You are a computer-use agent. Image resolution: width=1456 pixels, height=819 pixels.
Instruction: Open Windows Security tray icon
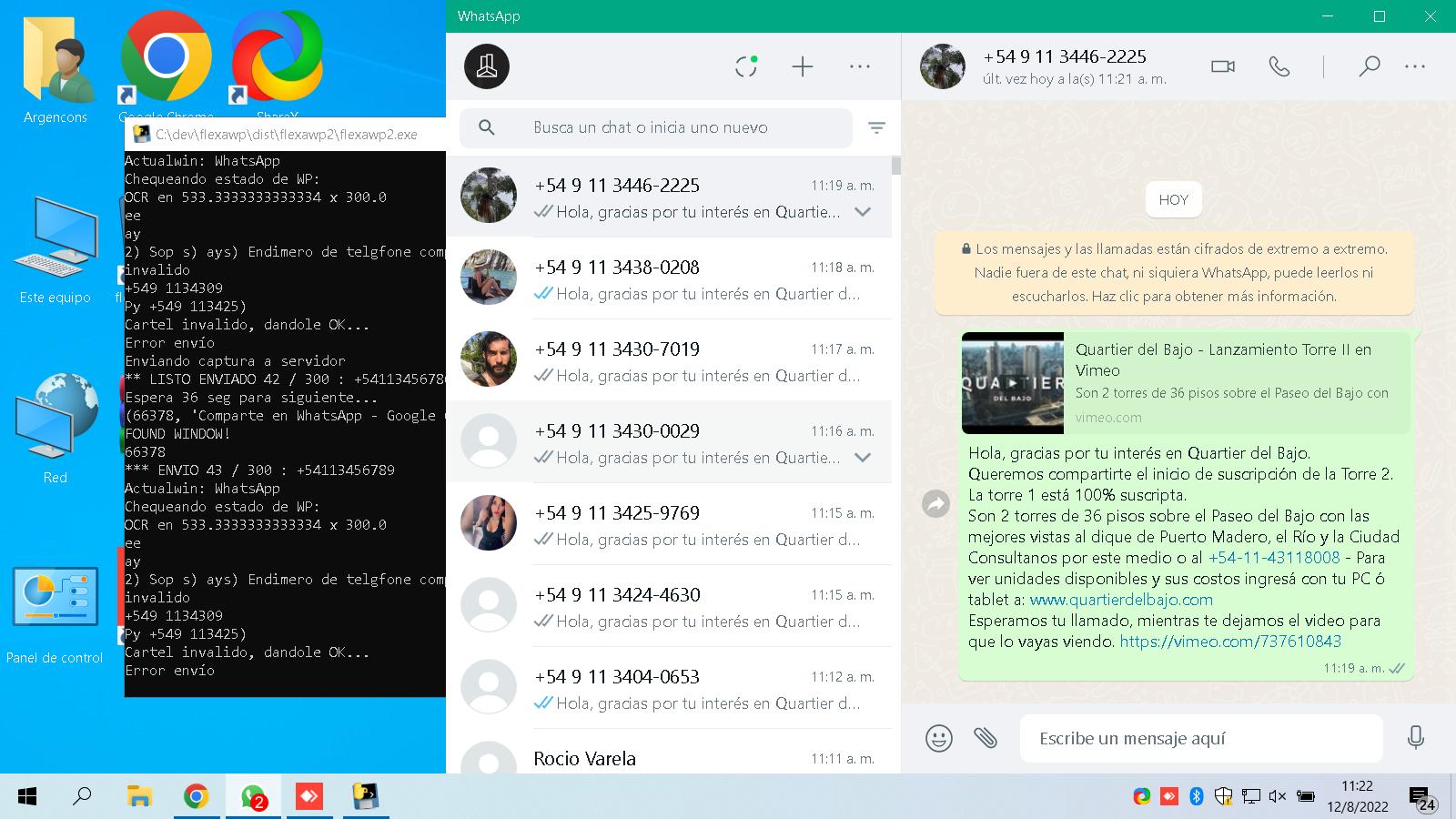1224,797
